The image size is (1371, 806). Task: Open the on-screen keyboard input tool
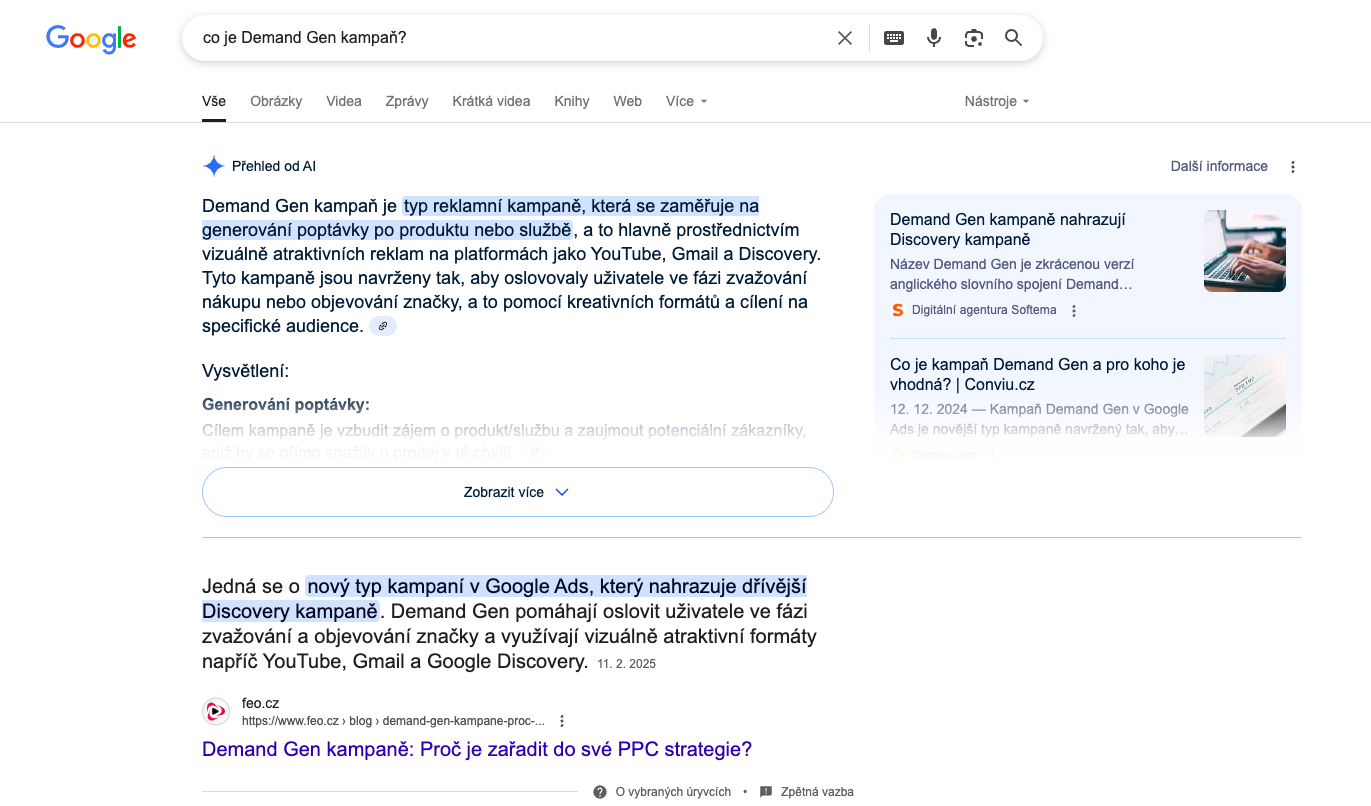[x=894, y=38]
